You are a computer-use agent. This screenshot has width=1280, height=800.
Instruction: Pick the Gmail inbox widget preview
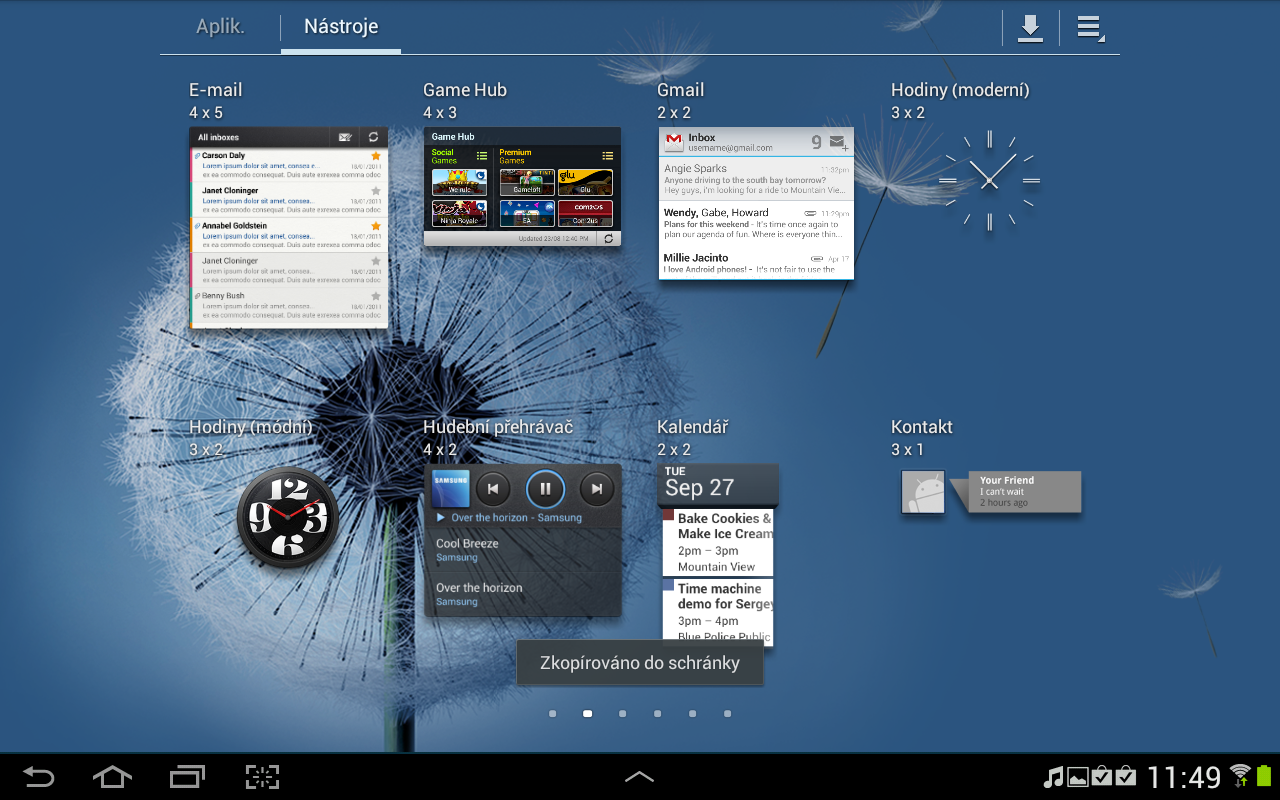[756, 203]
